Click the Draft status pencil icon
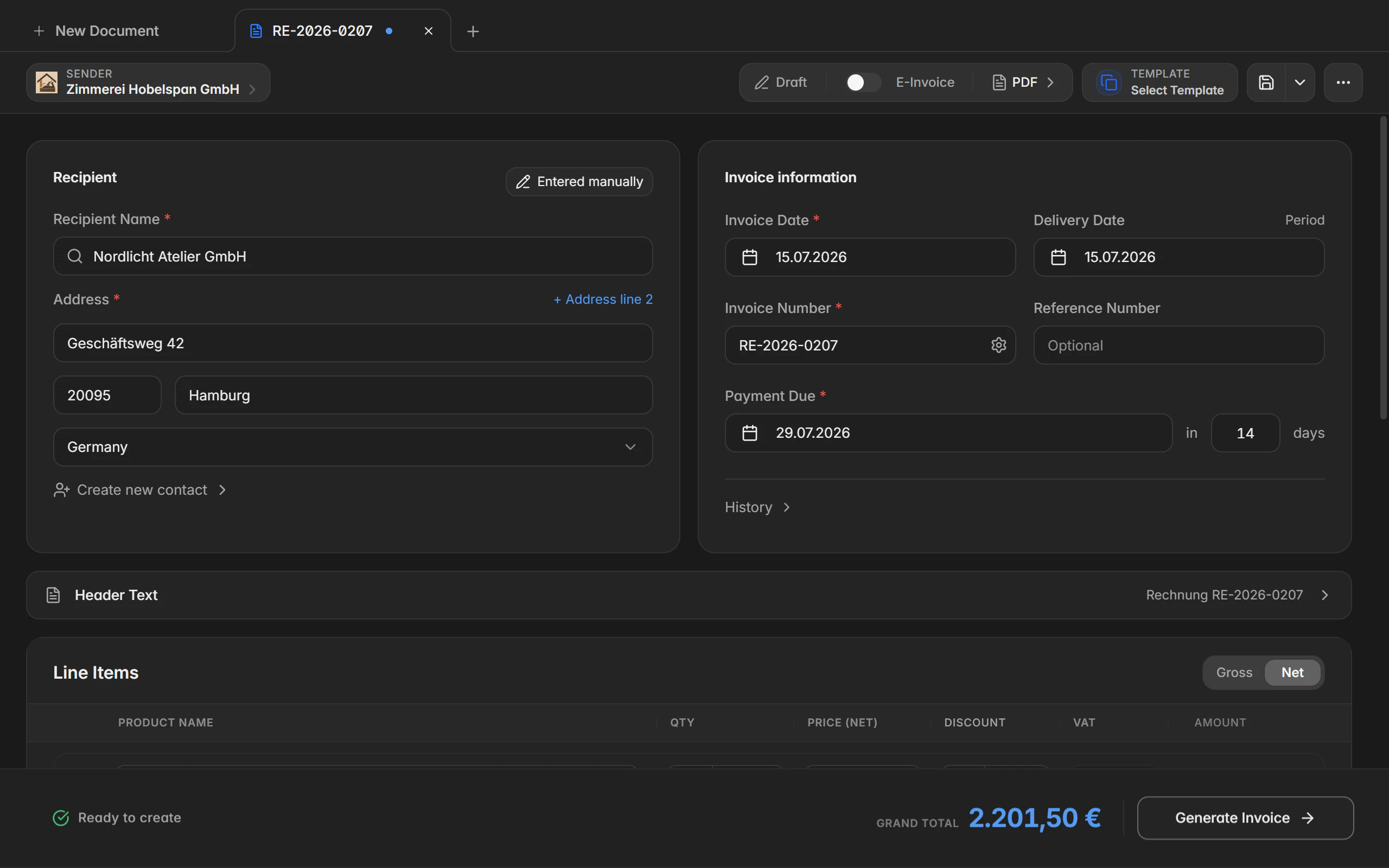Viewport: 1389px width, 868px height. 762,82
